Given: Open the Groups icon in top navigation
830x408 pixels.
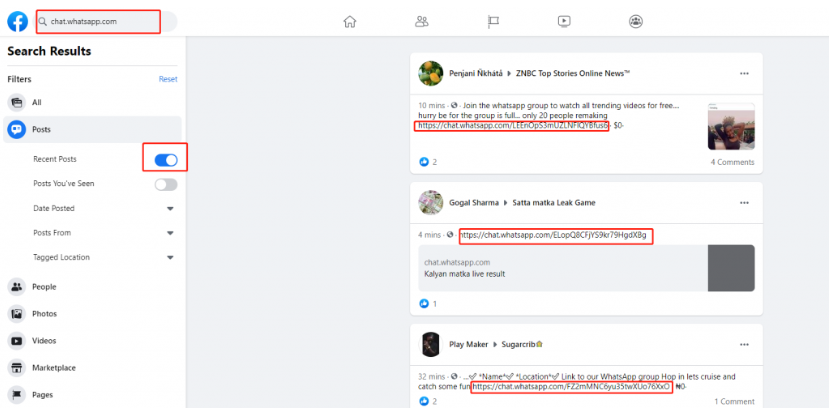Looking at the screenshot, I should pyautogui.click(x=635, y=22).
